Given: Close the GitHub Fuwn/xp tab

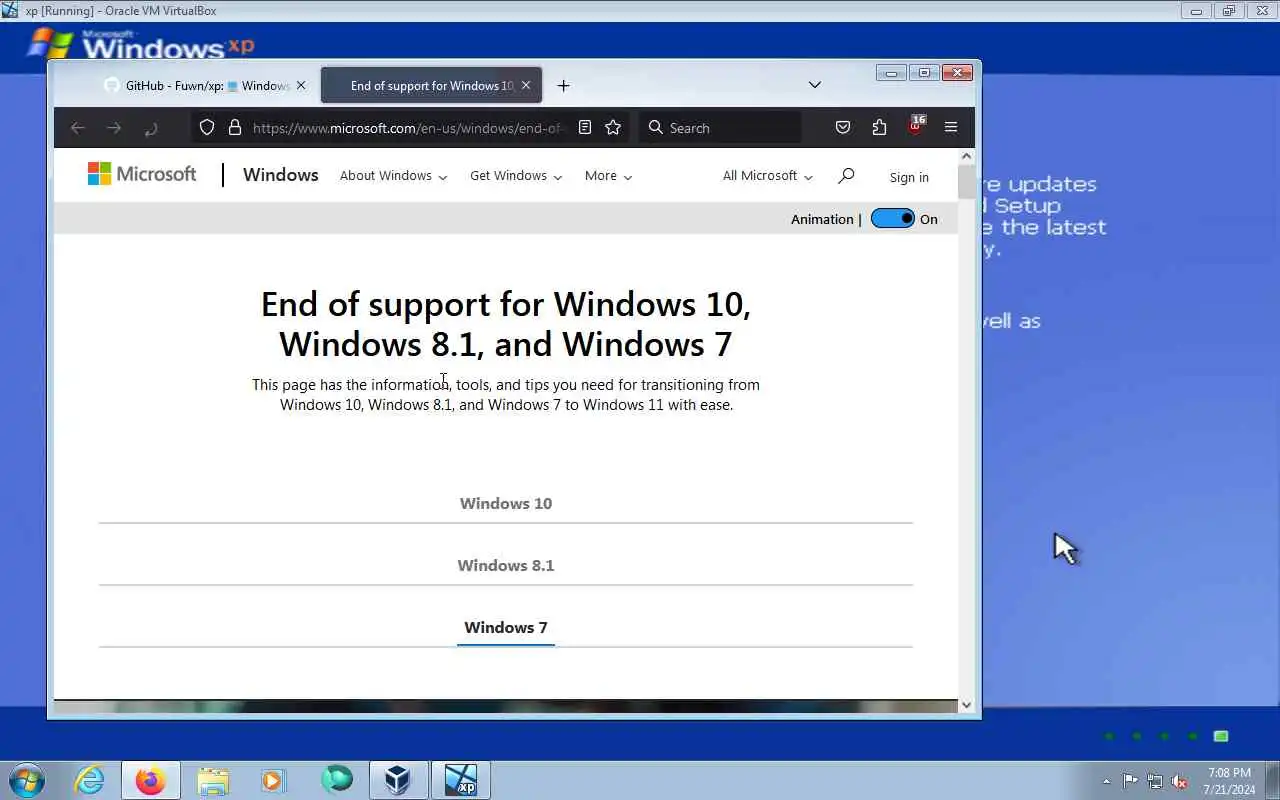Looking at the screenshot, I should 301,85.
